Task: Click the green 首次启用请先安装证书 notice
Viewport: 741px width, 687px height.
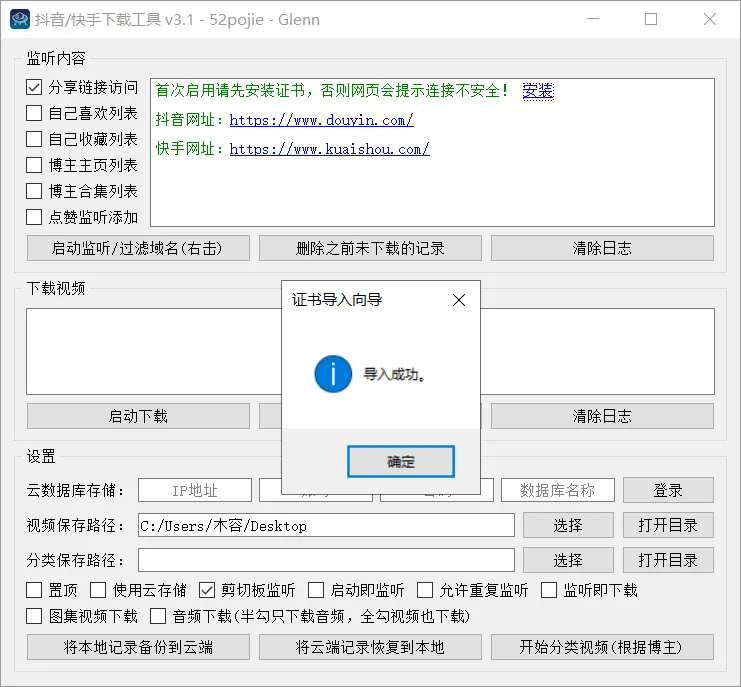Action: (x=332, y=90)
